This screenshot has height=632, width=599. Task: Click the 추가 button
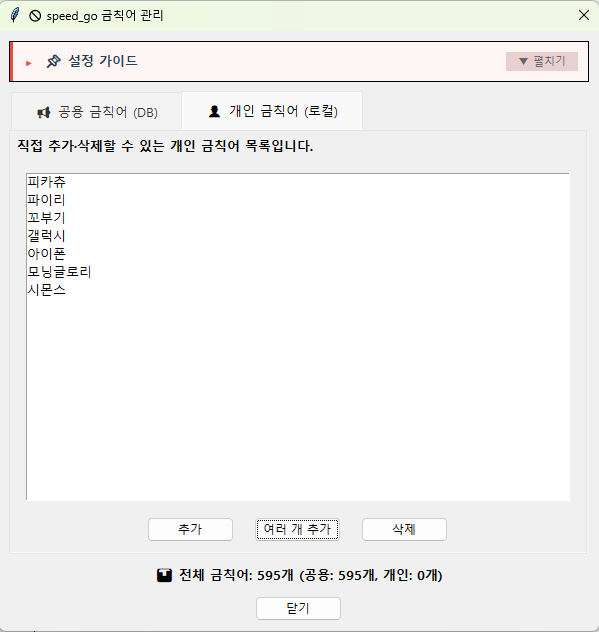coord(190,529)
